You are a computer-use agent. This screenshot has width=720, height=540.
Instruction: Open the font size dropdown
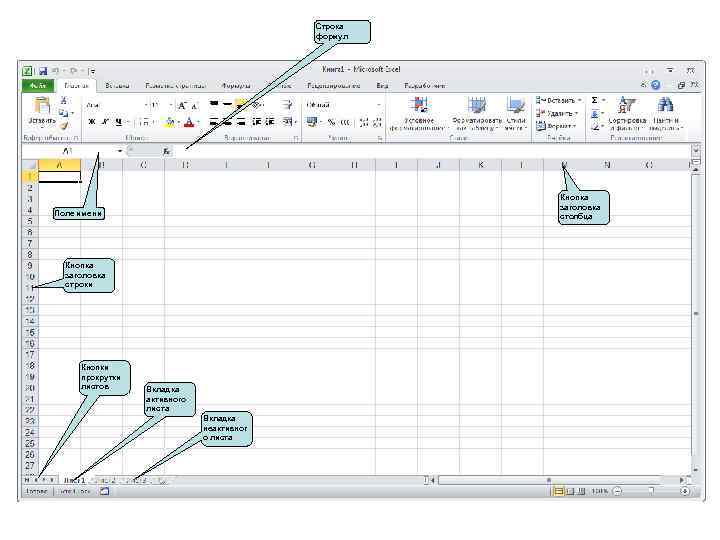171,105
